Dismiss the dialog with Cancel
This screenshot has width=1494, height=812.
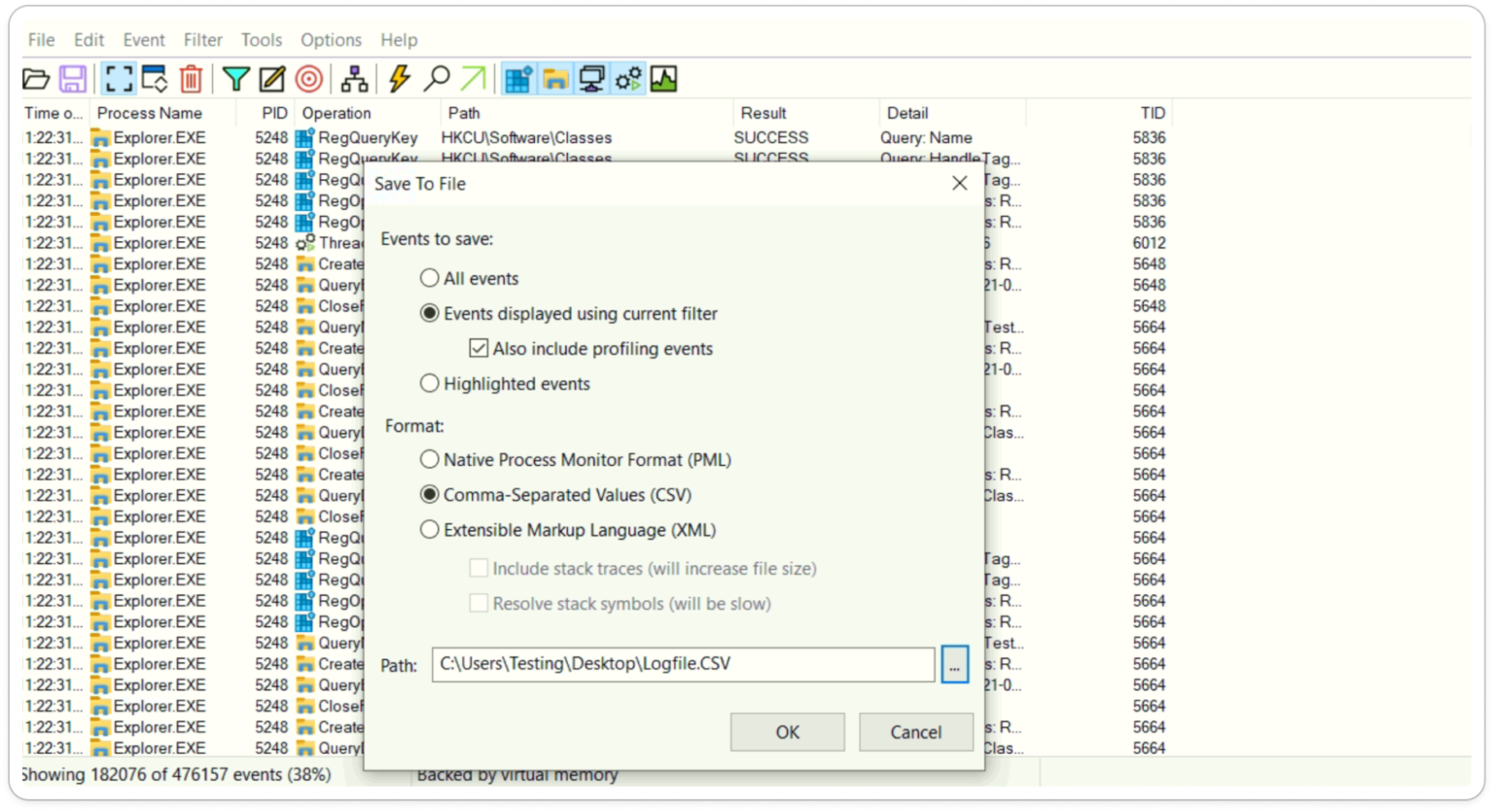915,731
